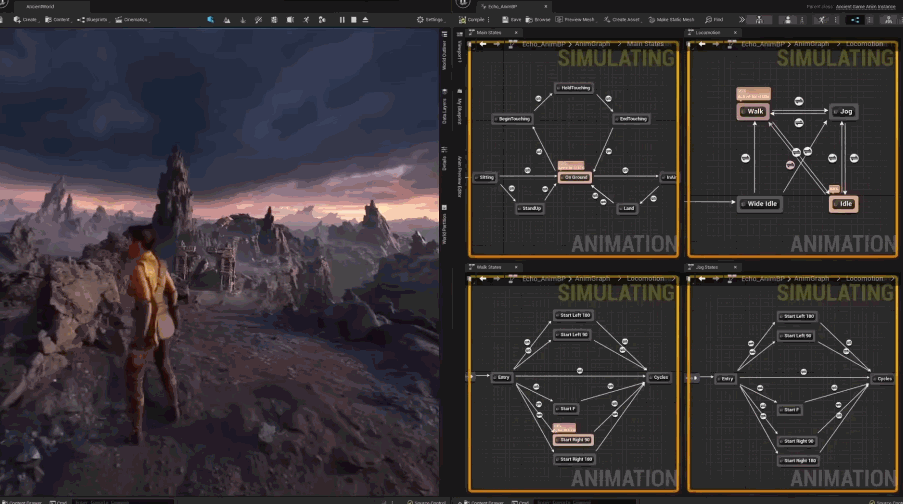Select Start Right 90 node in Walk States
This screenshot has width=903, height=504.
(574, 440)
